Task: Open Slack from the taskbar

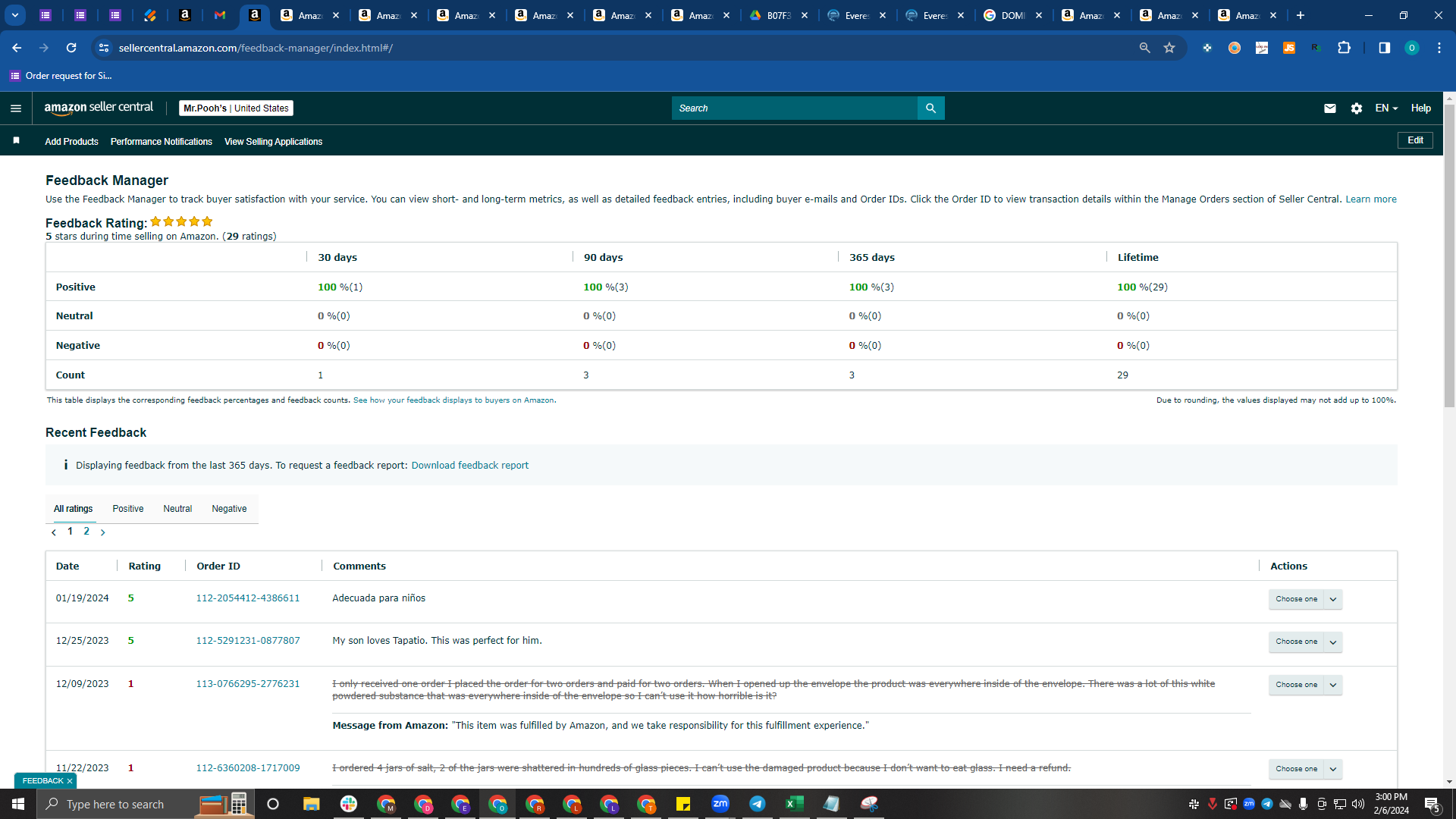Action: pyautogui.click(x=349, y=804)
